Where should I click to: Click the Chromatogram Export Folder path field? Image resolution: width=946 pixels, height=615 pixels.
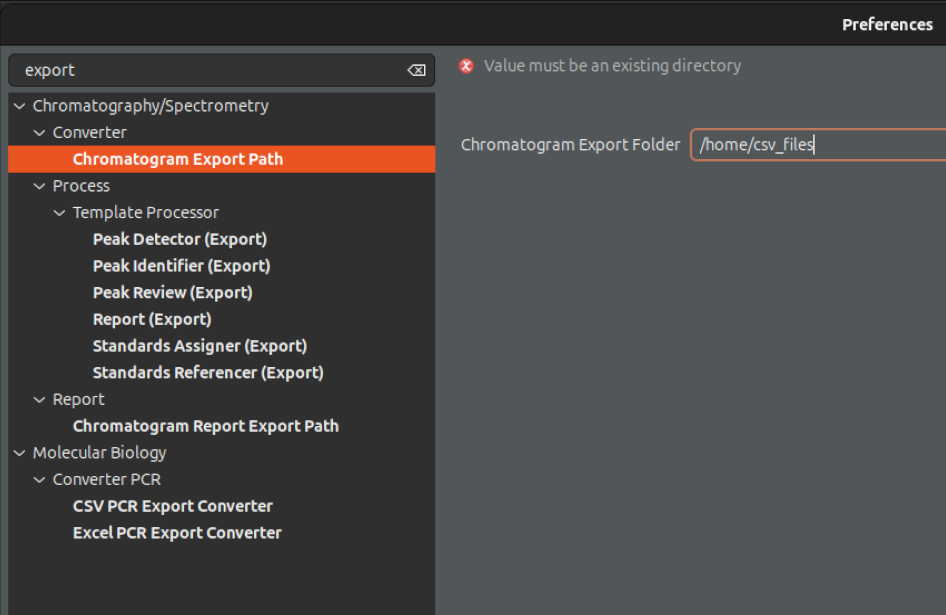click(816, 145)
